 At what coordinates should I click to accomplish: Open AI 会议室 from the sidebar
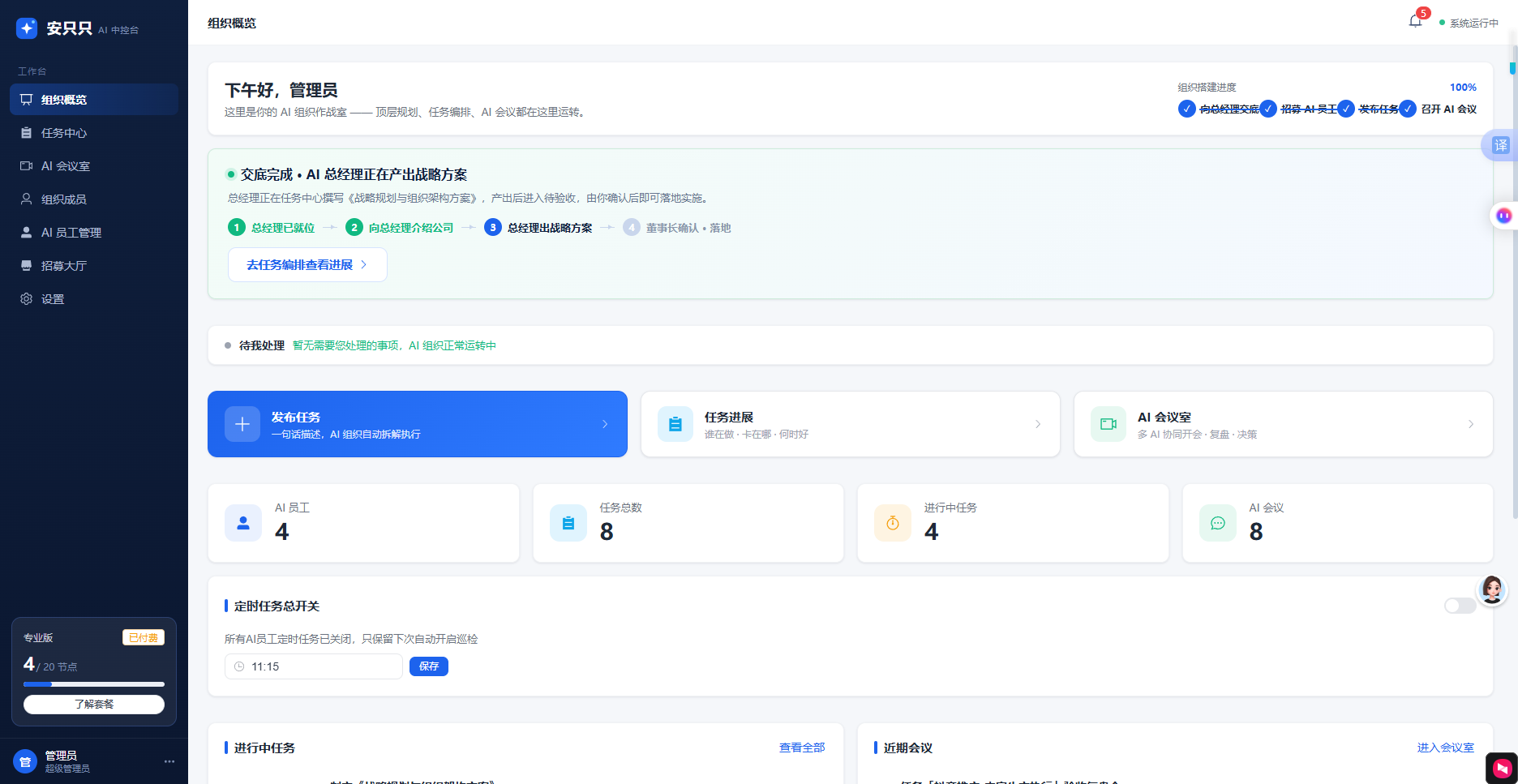pyautogui.click(x=94, y=166)
